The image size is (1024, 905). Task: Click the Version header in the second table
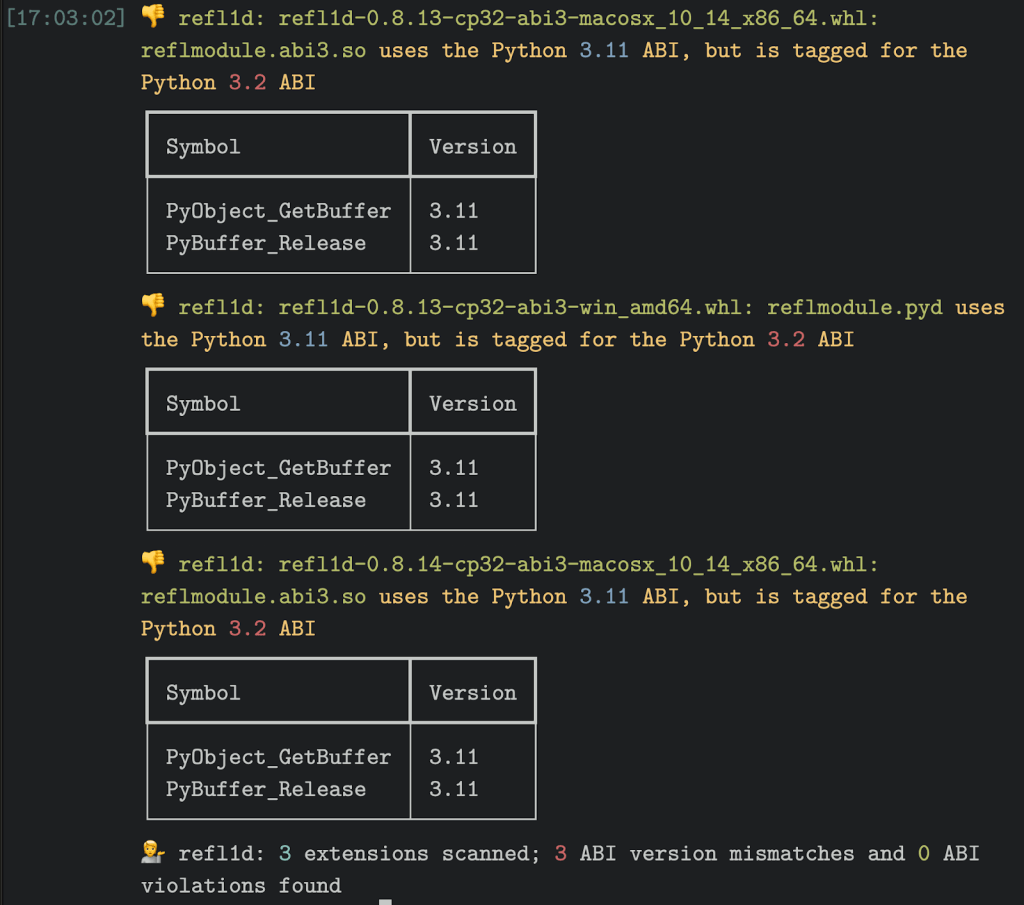473,403
